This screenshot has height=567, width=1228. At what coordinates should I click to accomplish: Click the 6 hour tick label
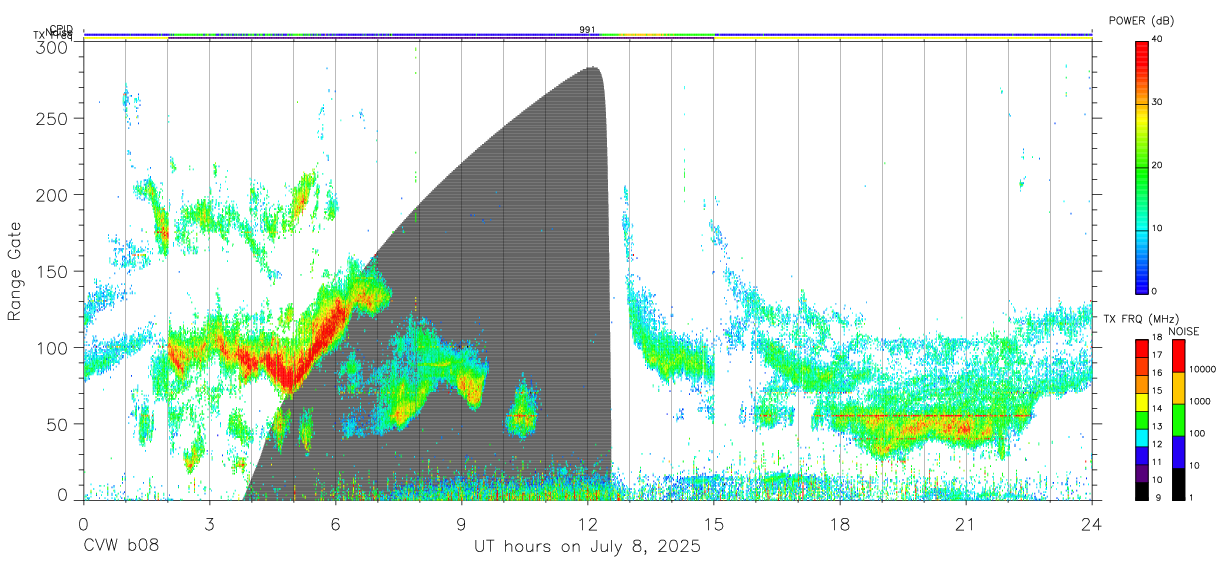click(x=335, y=523)
